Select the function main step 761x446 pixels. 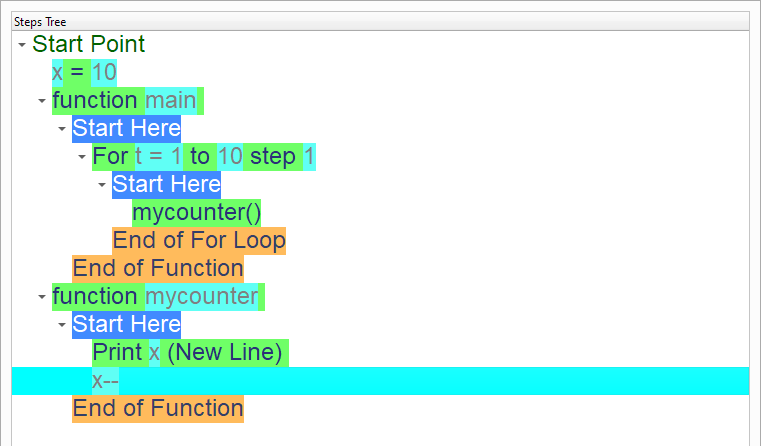[127, 100]
